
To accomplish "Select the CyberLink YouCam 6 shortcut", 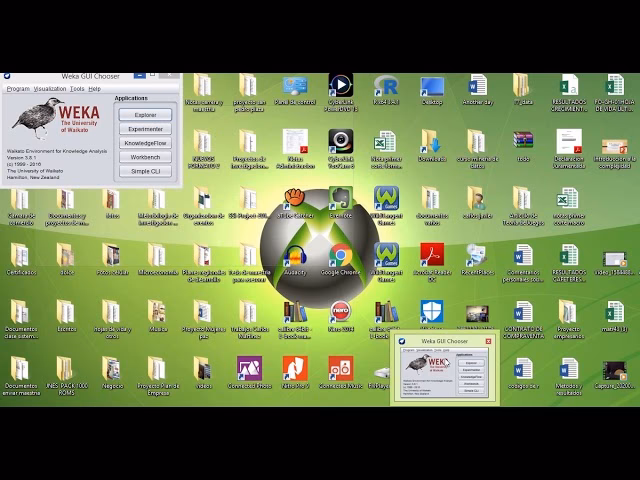I will (x=341, y=149).
